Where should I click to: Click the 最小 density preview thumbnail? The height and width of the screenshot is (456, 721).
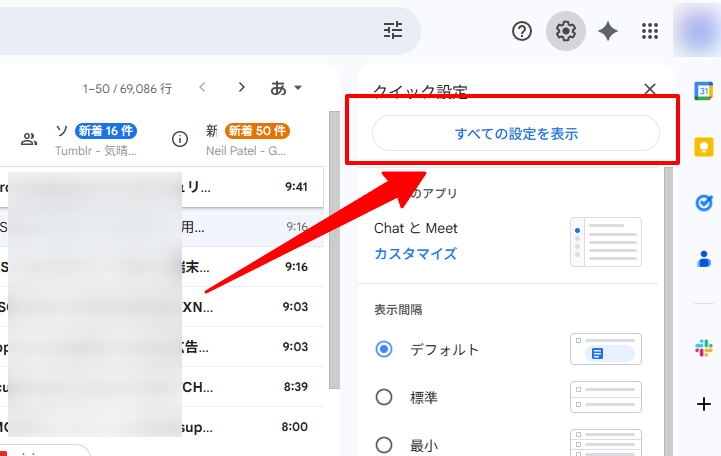coord(606,443)
